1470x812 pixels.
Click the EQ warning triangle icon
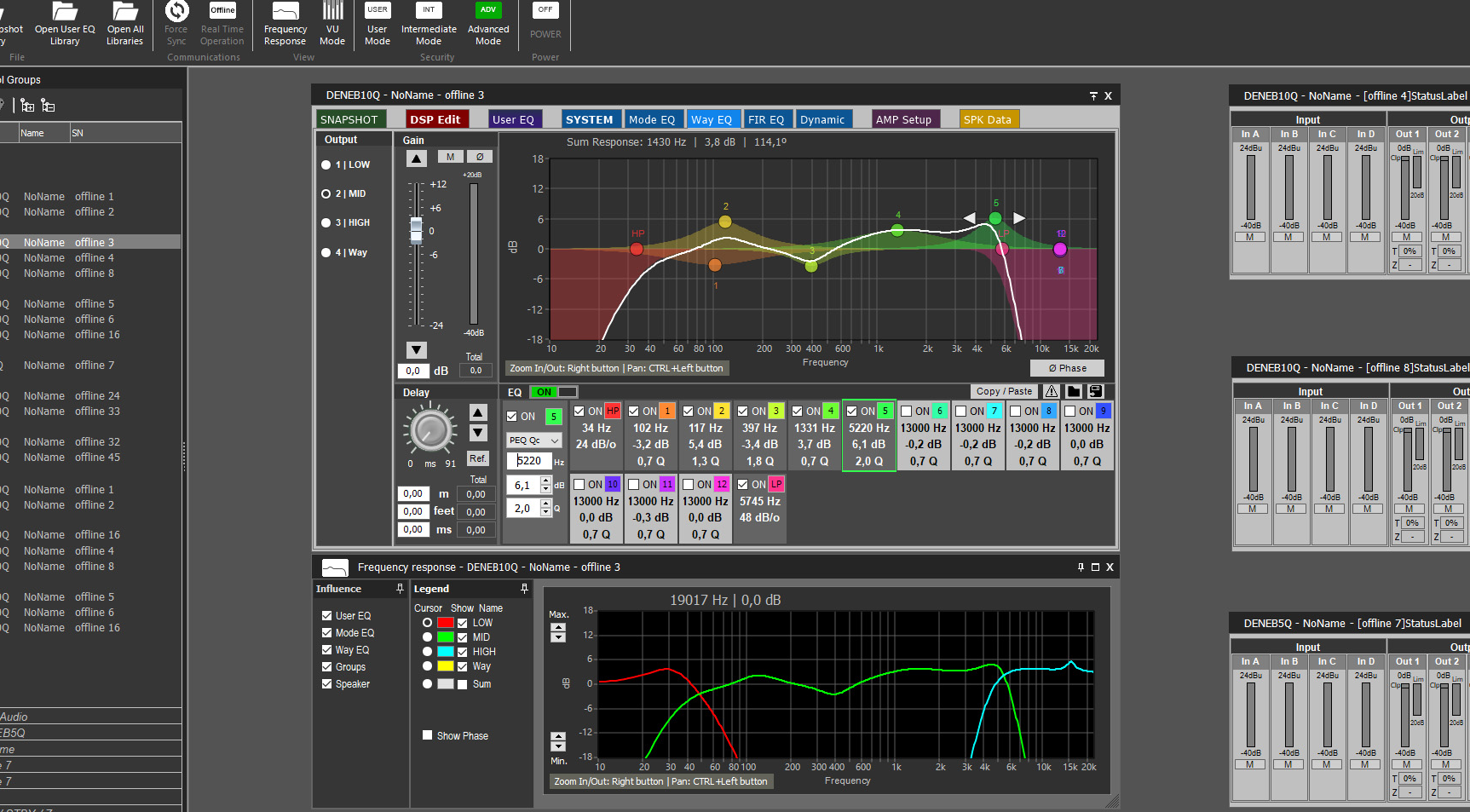pos(1052,391)
